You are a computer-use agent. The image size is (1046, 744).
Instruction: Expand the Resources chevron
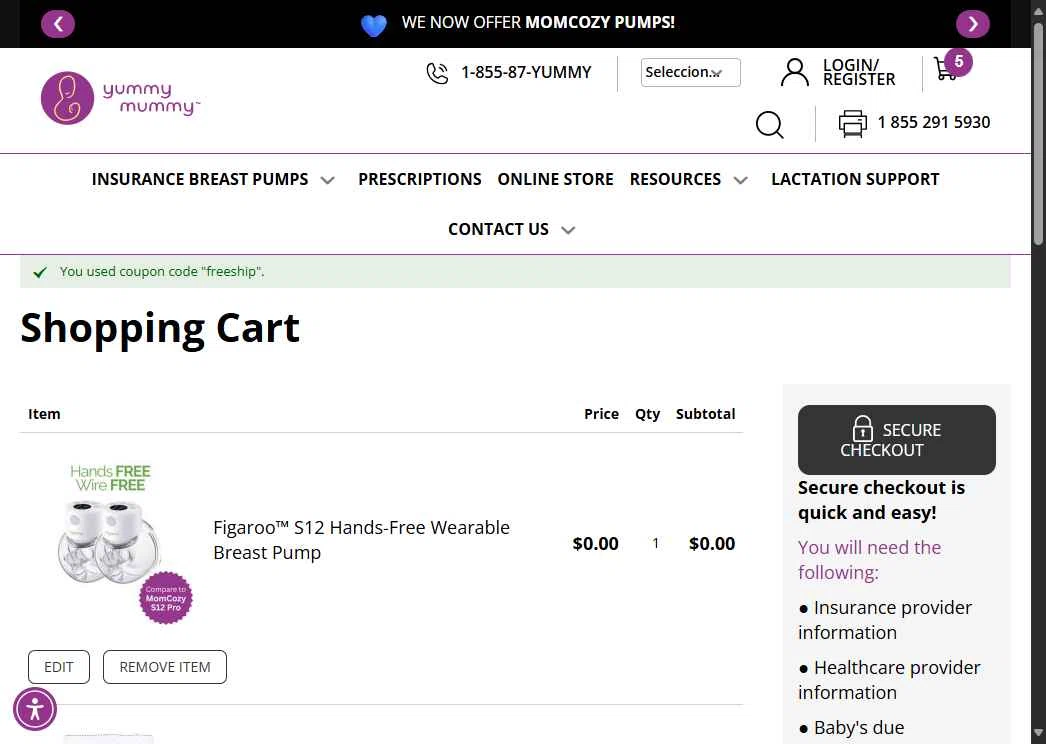tap(740, 180)
